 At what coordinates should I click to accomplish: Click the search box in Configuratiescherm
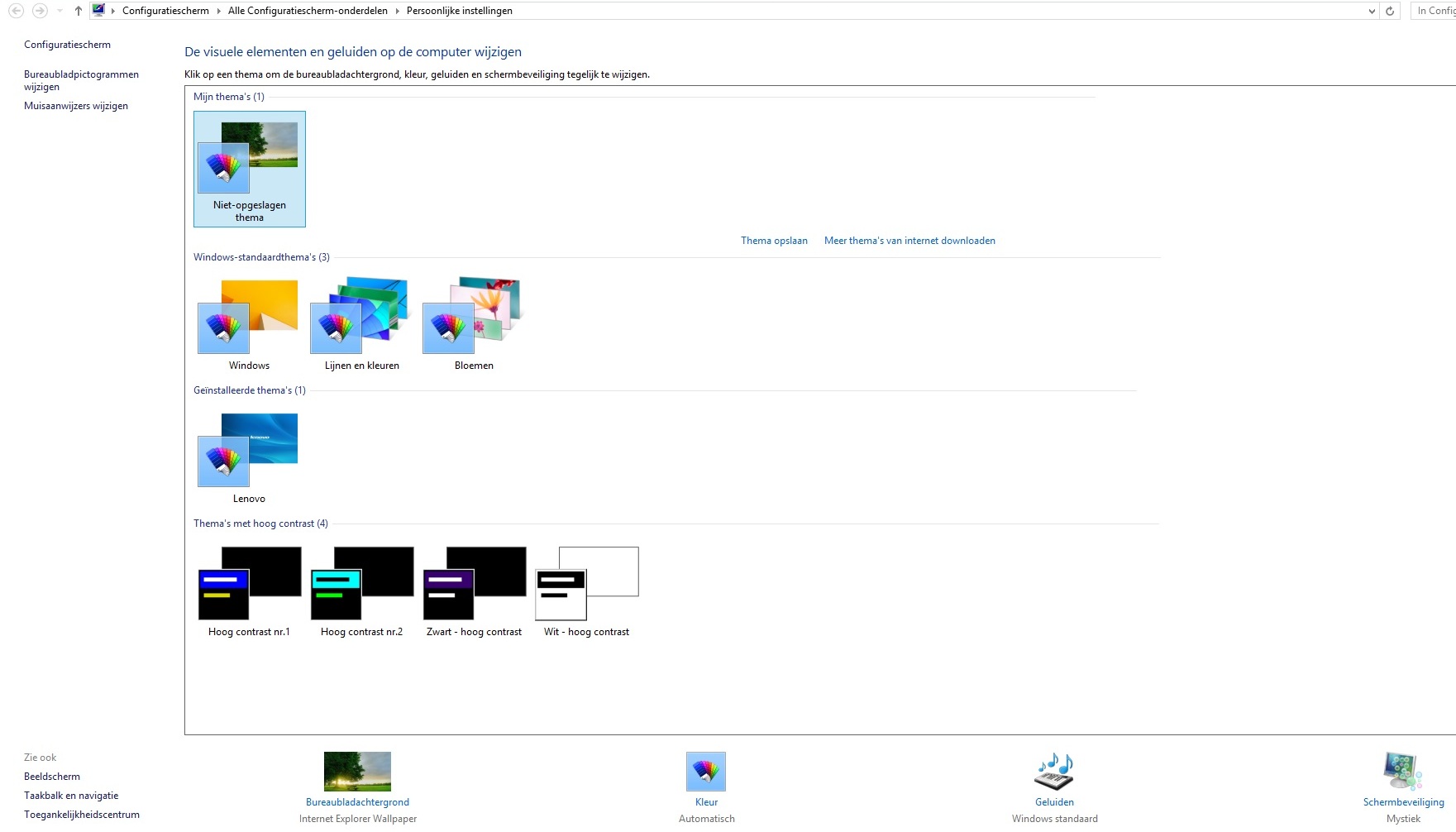[x=1434, y=11]
